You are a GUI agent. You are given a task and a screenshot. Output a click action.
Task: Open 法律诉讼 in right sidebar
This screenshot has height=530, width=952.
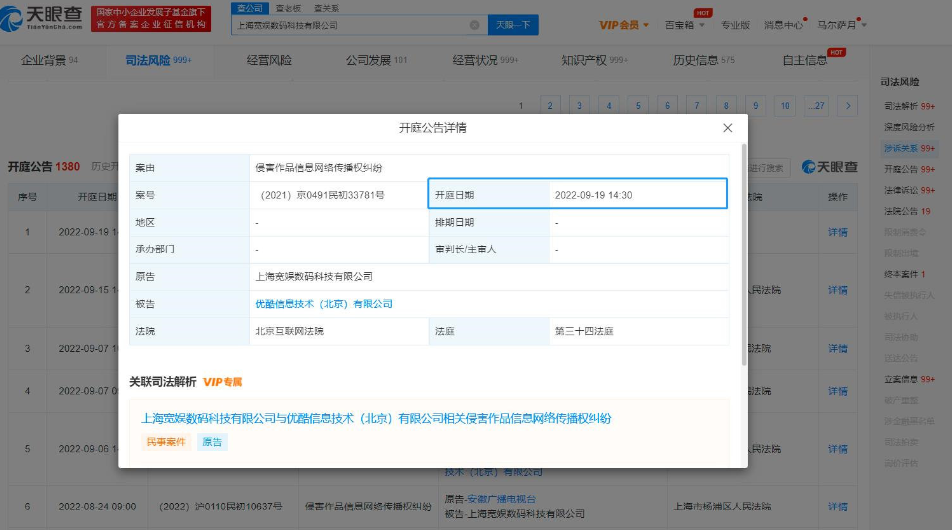[x=909, y=190]
